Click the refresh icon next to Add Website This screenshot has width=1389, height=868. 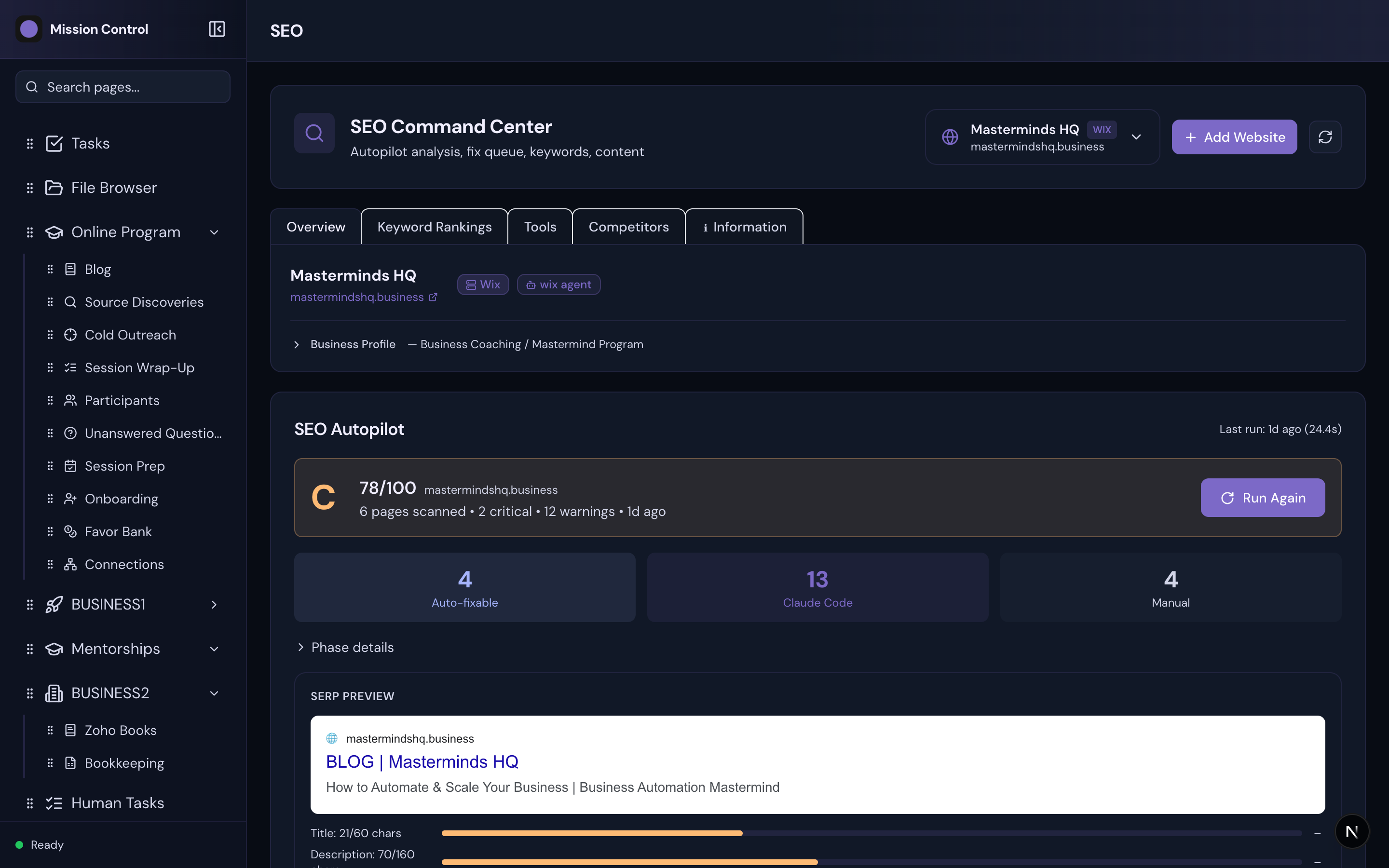pos(1325,136)
